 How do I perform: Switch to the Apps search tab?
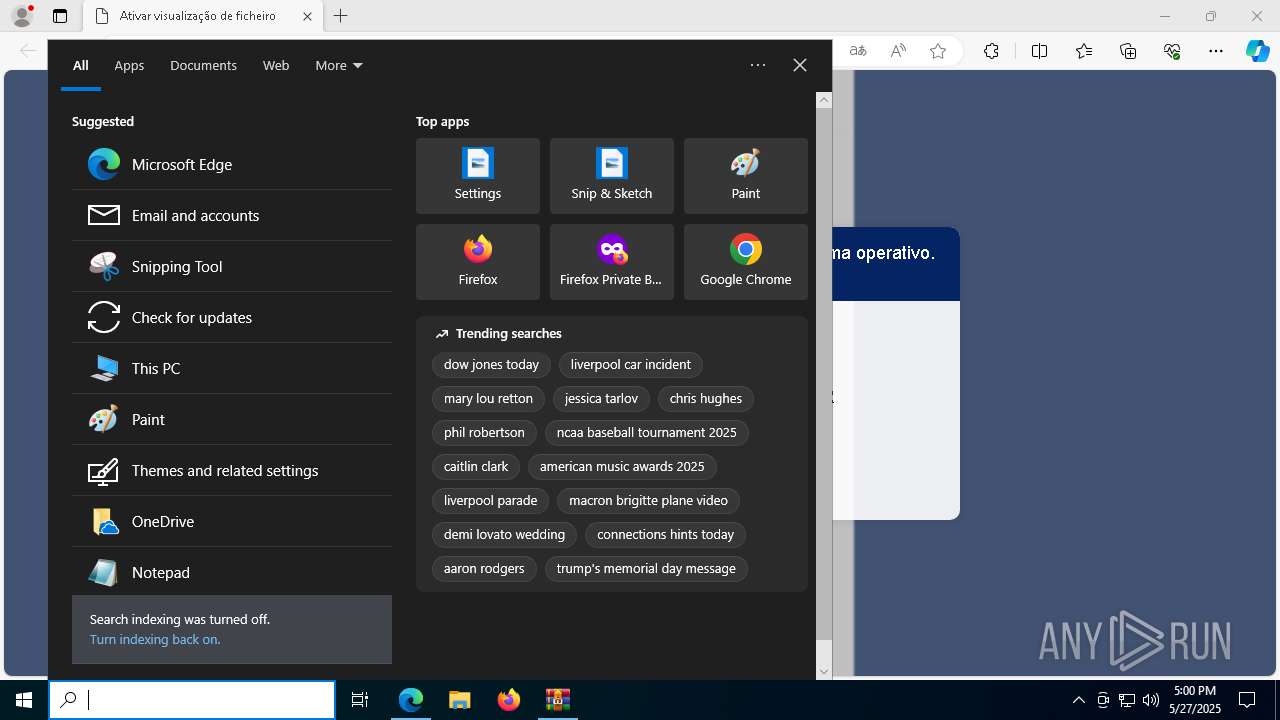(x=129, y=66)
